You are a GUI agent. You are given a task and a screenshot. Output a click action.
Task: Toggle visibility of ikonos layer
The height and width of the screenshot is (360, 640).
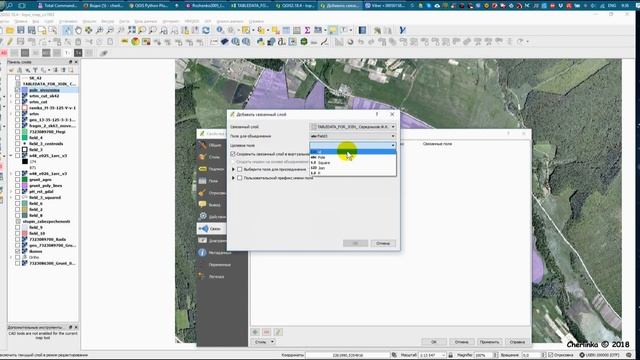point(18,251)
